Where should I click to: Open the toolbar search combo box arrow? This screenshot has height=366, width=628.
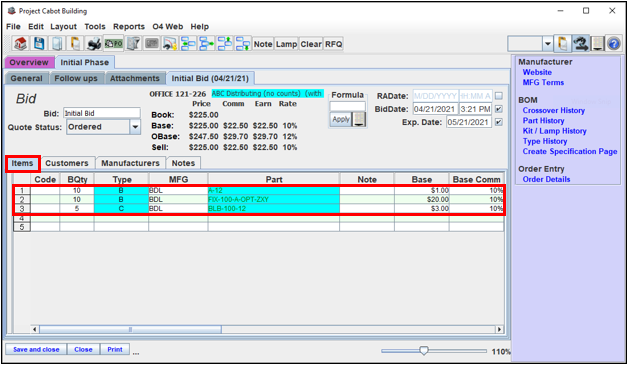(x=547, y=43)
